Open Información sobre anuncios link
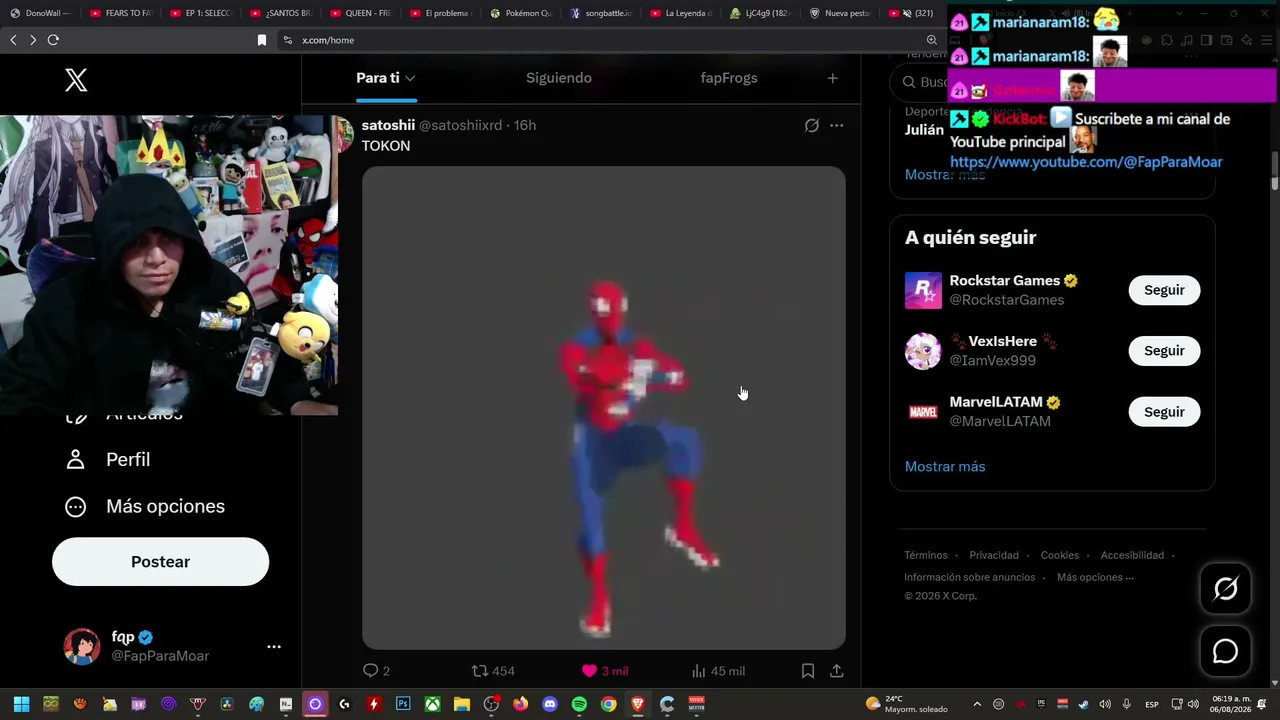The height and width of the screenshot is (720, 1280). click(970, 577)
